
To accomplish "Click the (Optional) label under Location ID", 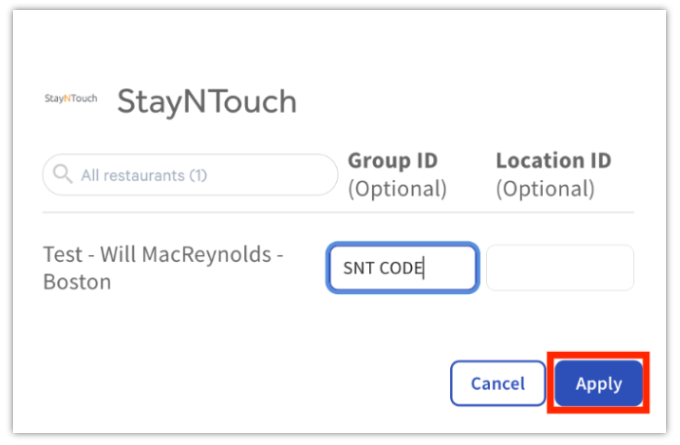I will (545, 188).
